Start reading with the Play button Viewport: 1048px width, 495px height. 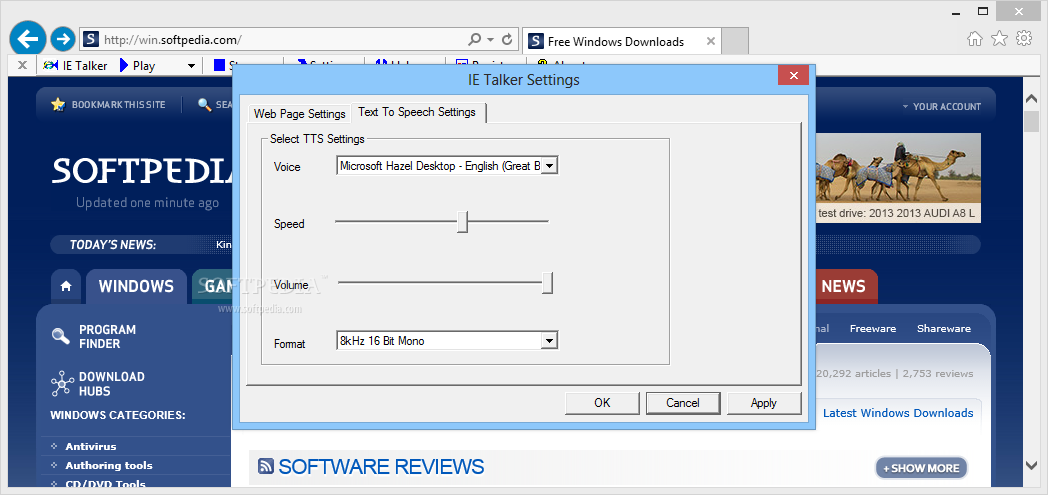(x=138, y=65)
